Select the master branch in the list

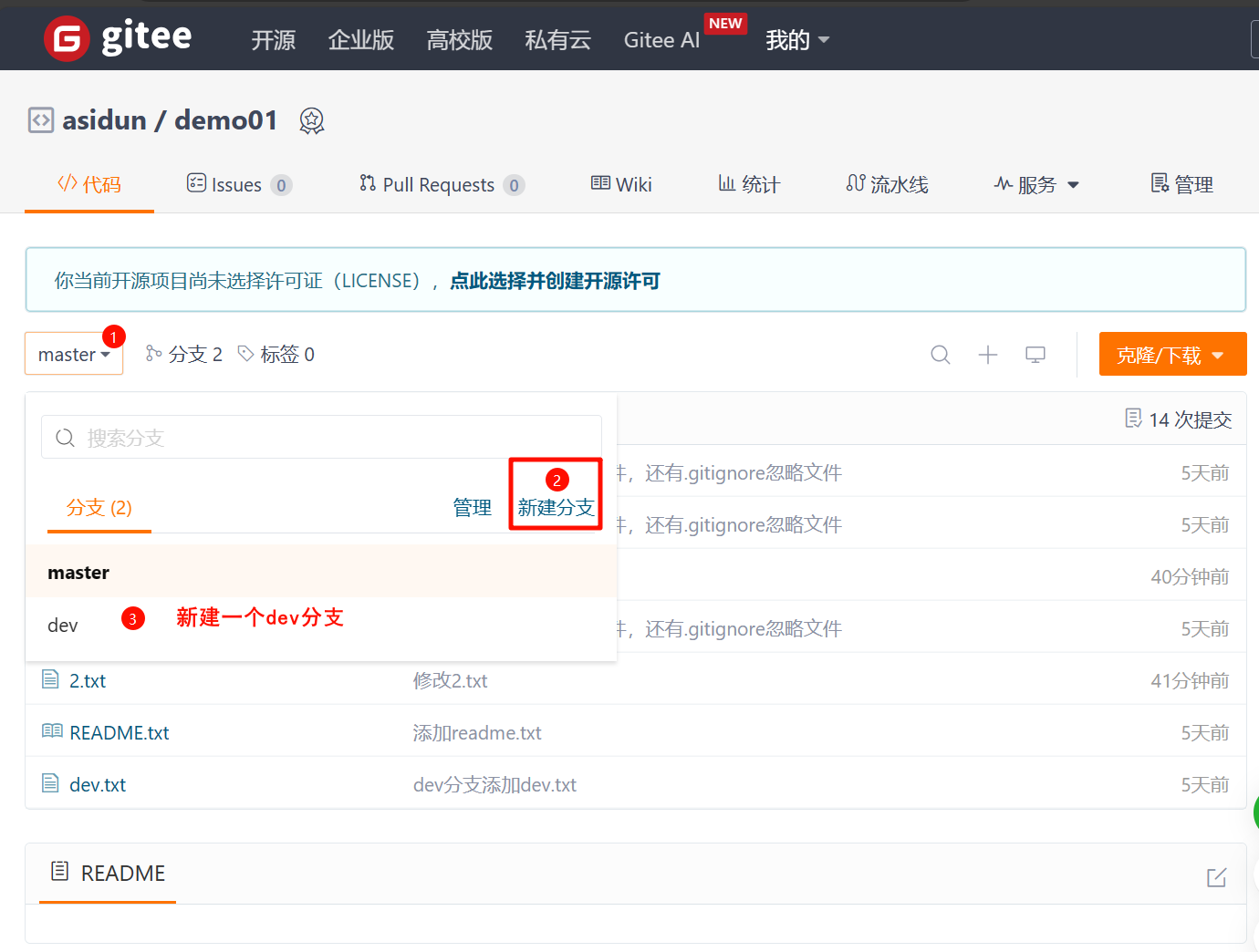[x=321, y=572]
